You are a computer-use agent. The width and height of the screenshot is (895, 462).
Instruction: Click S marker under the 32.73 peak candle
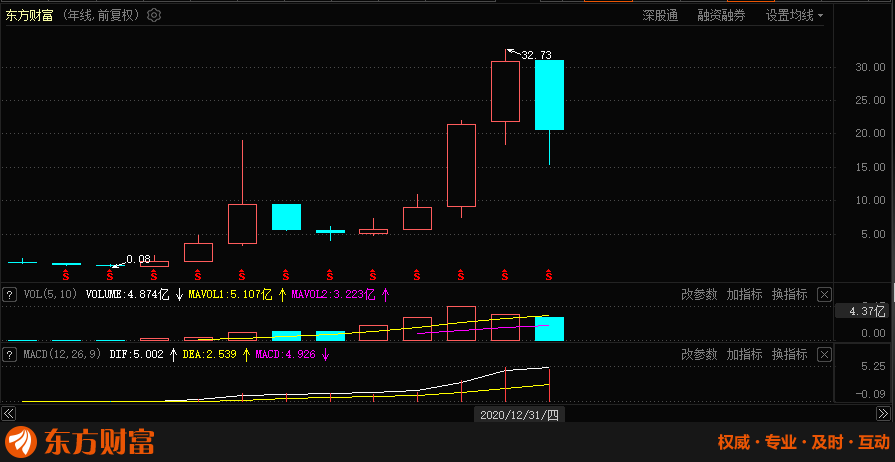(505, 275)
